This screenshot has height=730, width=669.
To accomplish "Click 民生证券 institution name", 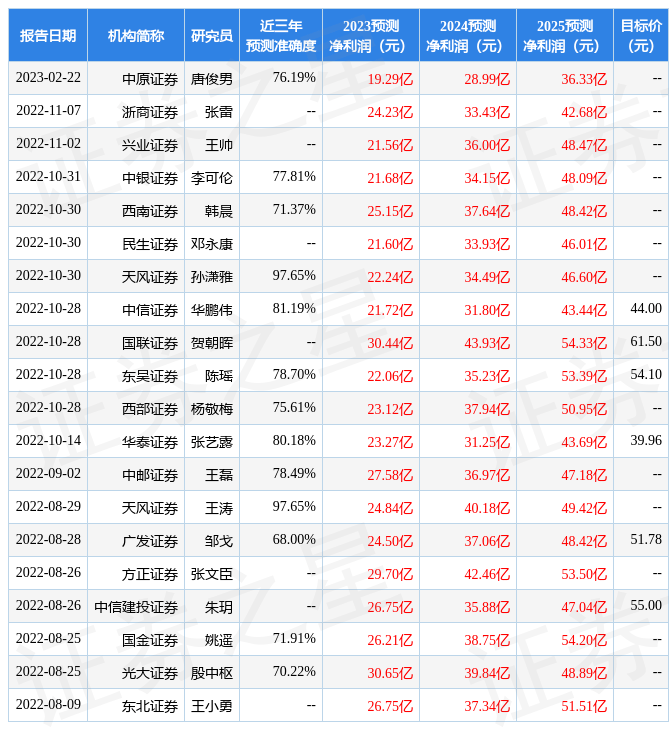I will (x=150, y=244).
